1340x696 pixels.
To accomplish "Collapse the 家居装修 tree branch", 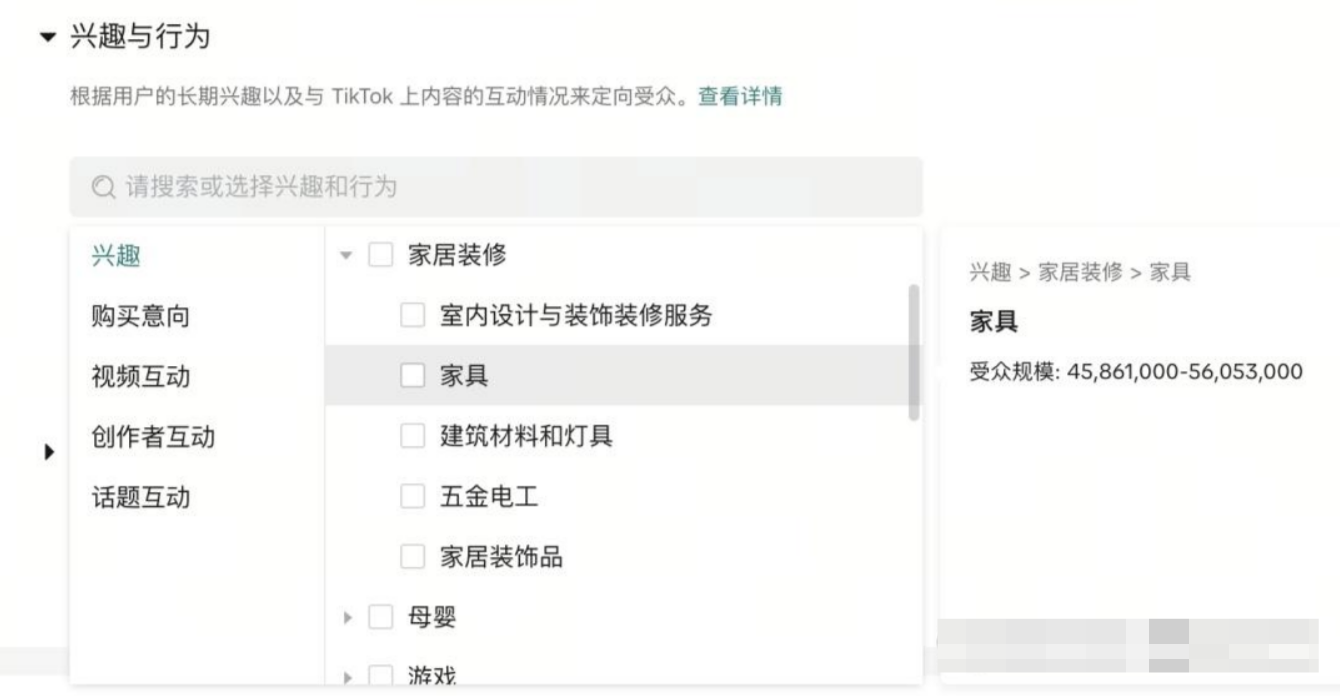I will (x=345, y=256).
